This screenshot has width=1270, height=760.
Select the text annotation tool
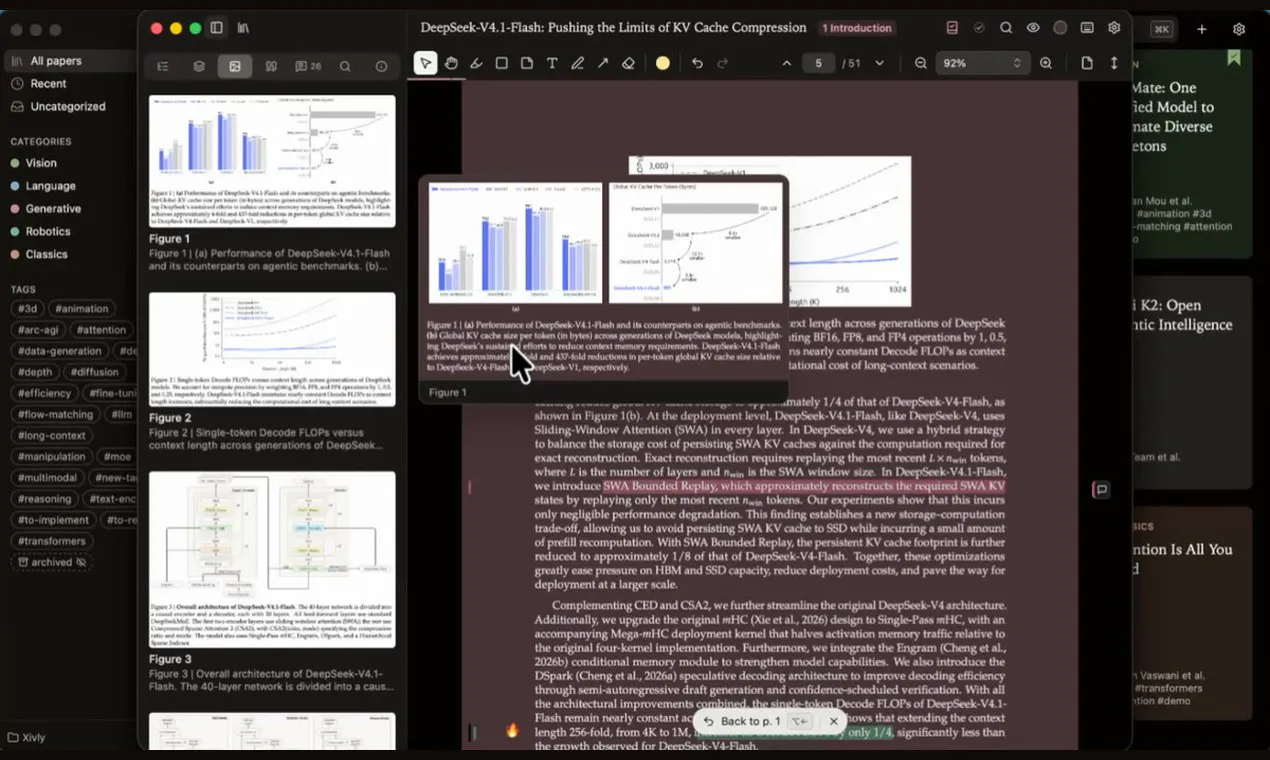[x=552, y=63]
